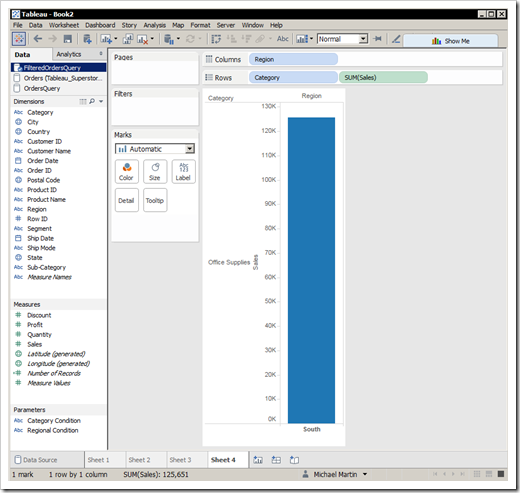Image resolution: width=520 pixels, height=493 pixels.
Task: Open the Worksheet menu
Action: point(64,25)
